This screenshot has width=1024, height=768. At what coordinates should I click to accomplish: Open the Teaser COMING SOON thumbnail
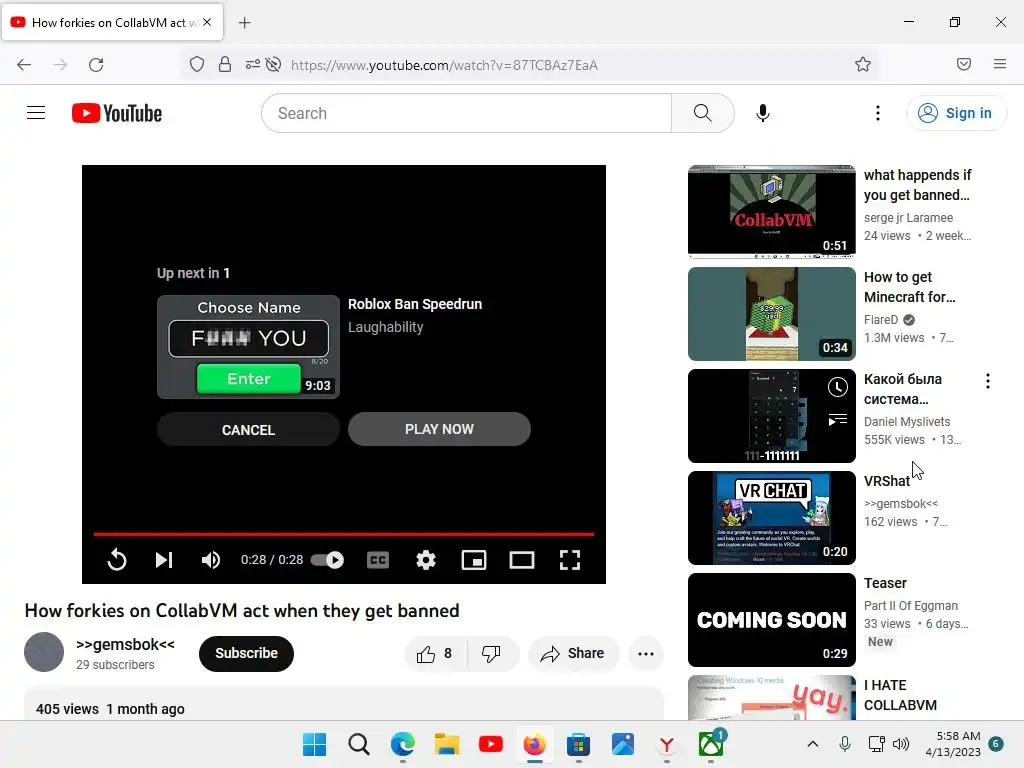(771, 620)
